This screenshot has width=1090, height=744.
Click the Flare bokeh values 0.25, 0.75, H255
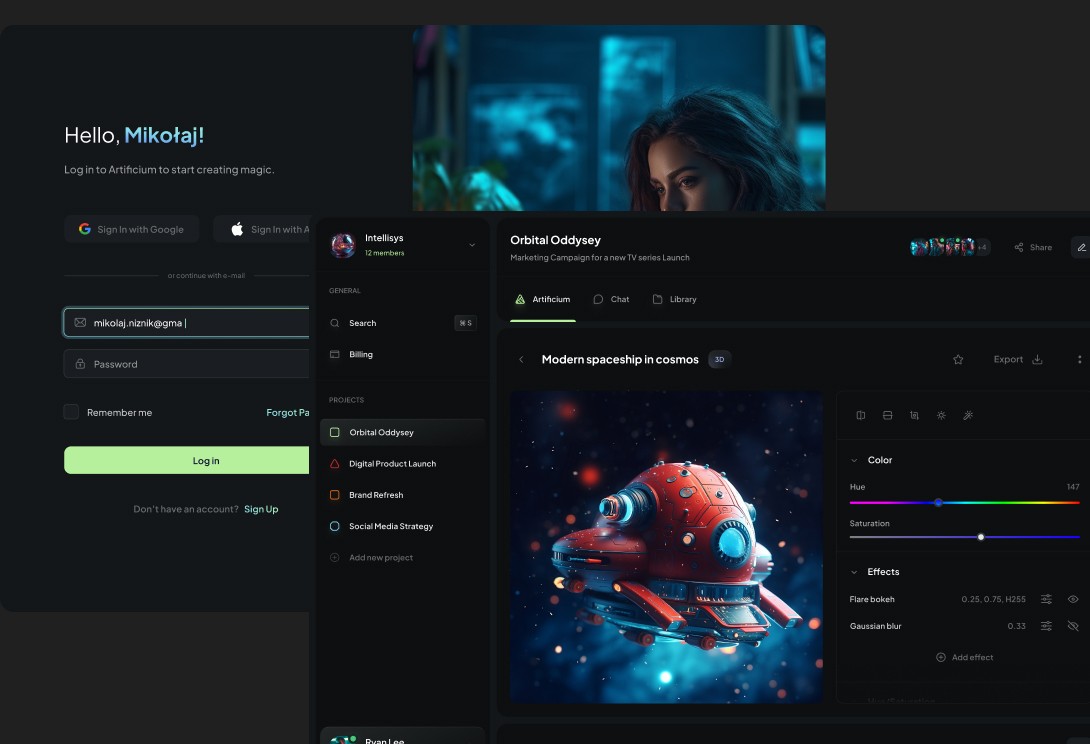pos(993,599)
